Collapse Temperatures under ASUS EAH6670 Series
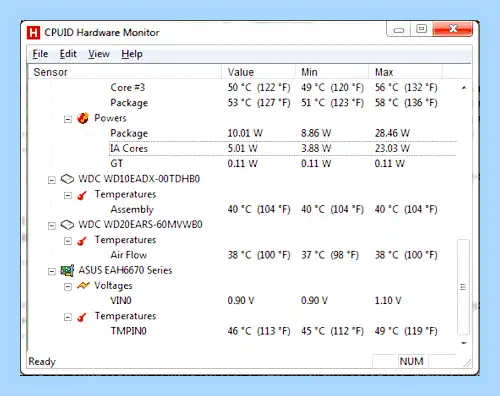Viewport: 500px width, 396px height. [68, 317]
